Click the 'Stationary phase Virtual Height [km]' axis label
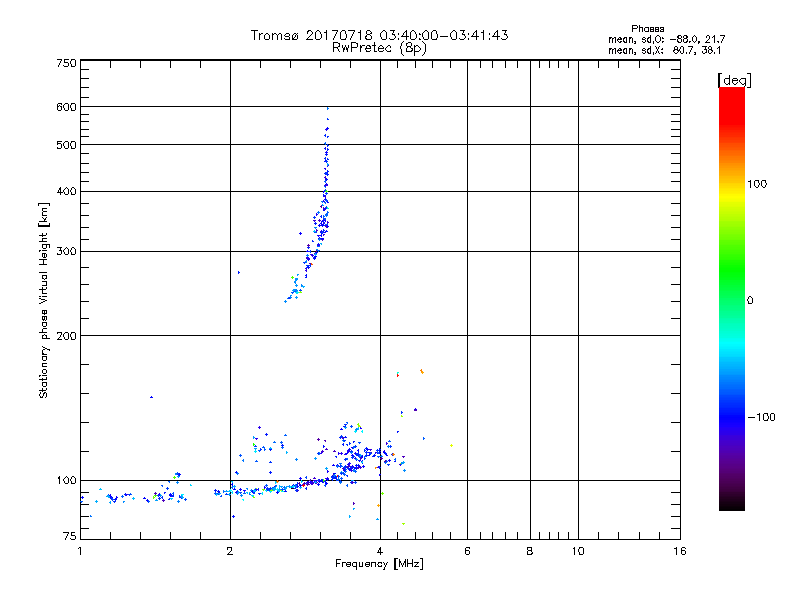Screen dimensions: 800x600 pyautogui.click(x=44, y=301)
